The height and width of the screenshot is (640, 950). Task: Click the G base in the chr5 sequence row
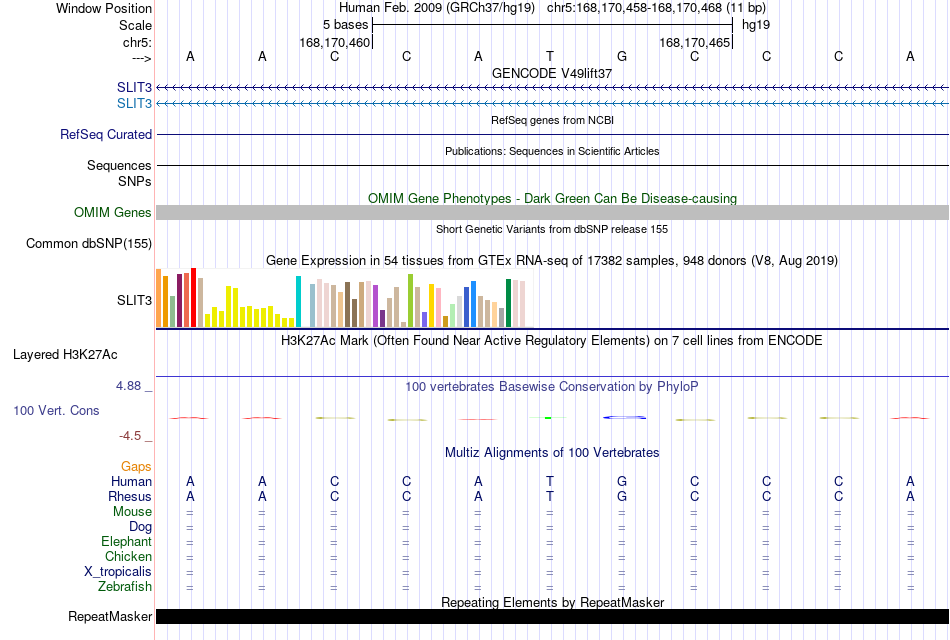(622, 56)
